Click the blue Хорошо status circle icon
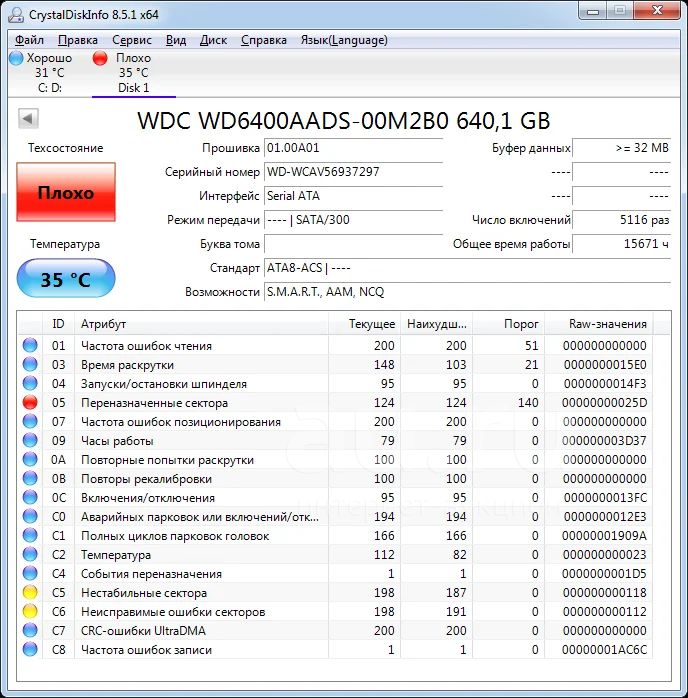Screen dimensions: 688x698 [16, 58]
